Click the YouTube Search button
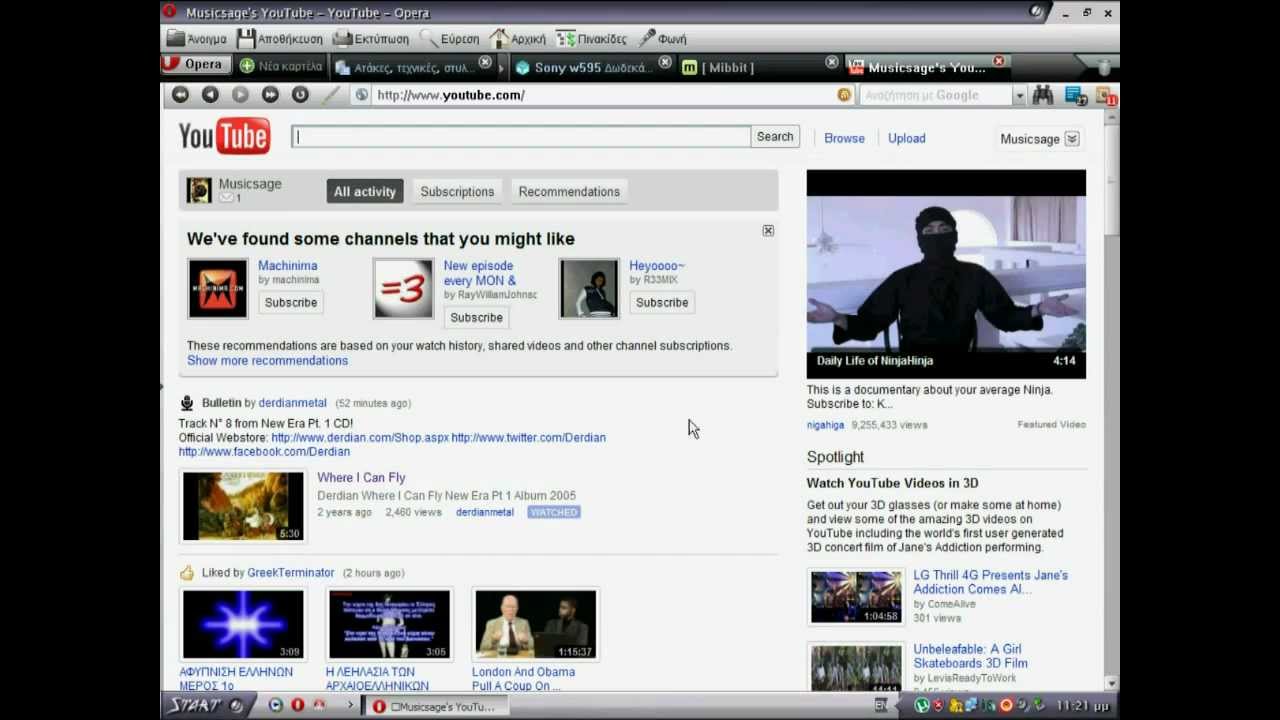 (x=775, y=137)
